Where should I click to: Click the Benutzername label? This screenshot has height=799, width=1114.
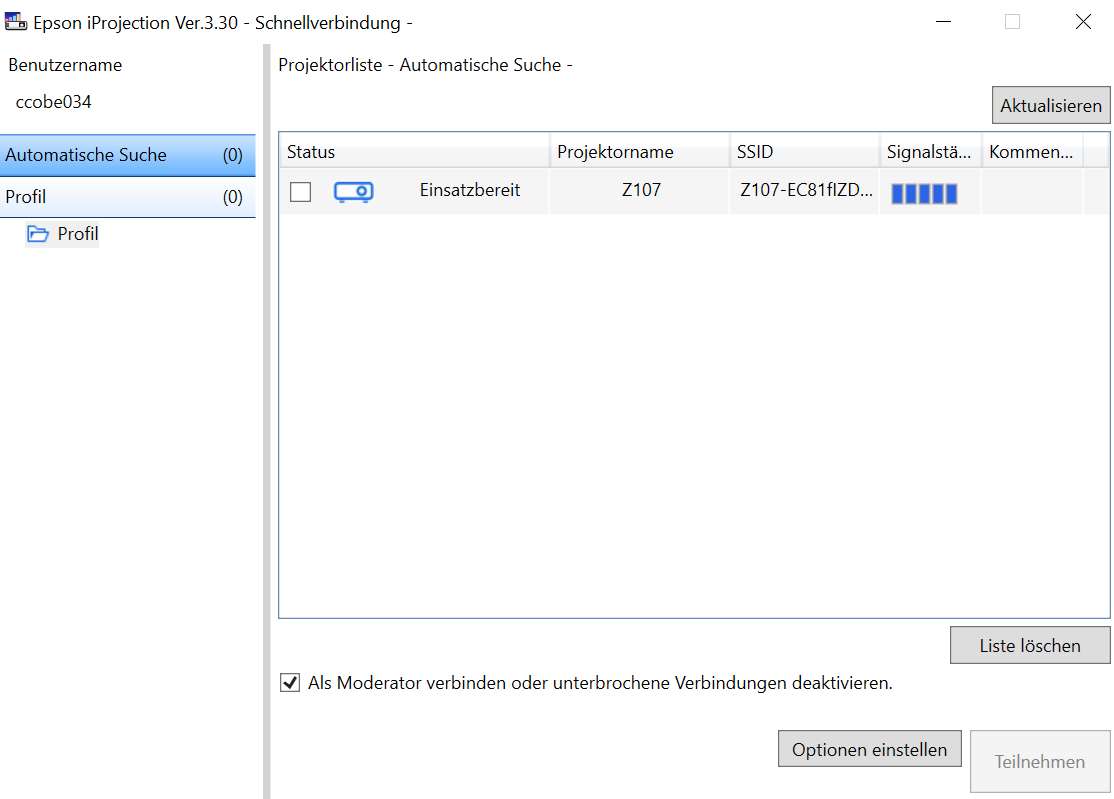(65, 65)
